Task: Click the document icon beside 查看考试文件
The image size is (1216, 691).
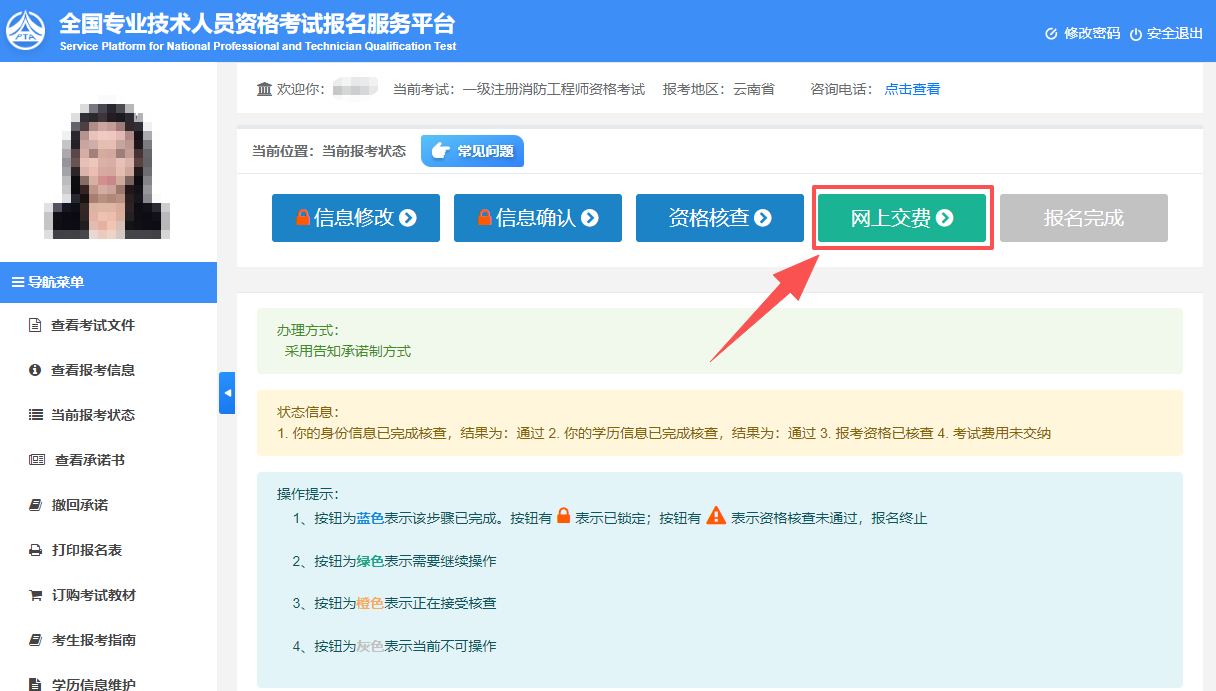Action: click(x=35, y=325)
